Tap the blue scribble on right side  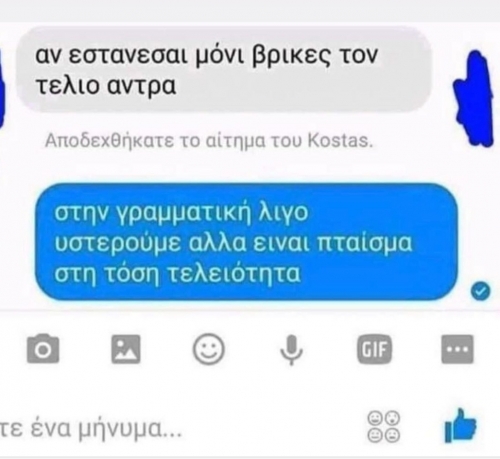coord(474,98)
